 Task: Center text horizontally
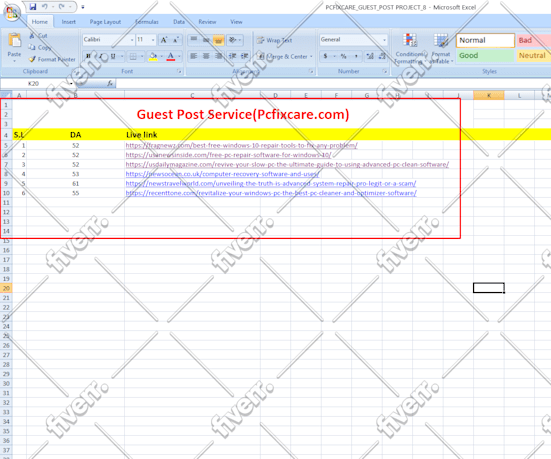206,56
